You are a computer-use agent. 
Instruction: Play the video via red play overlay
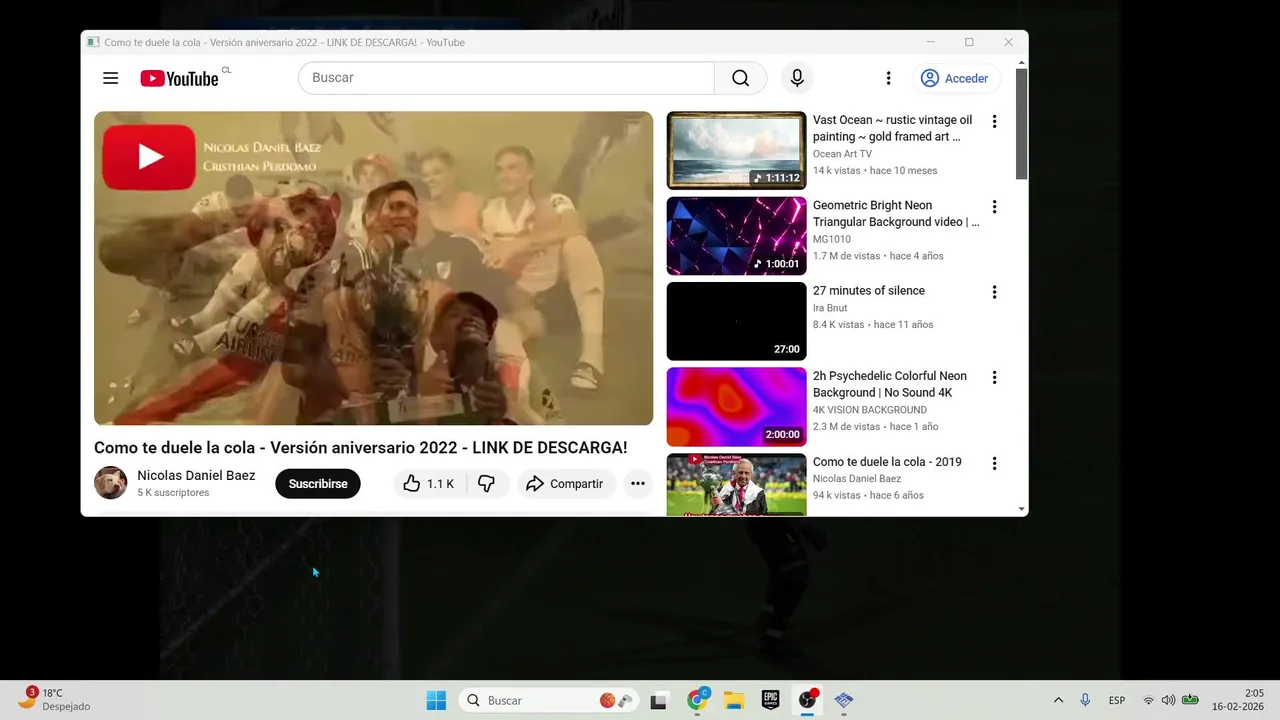[149, 156]
